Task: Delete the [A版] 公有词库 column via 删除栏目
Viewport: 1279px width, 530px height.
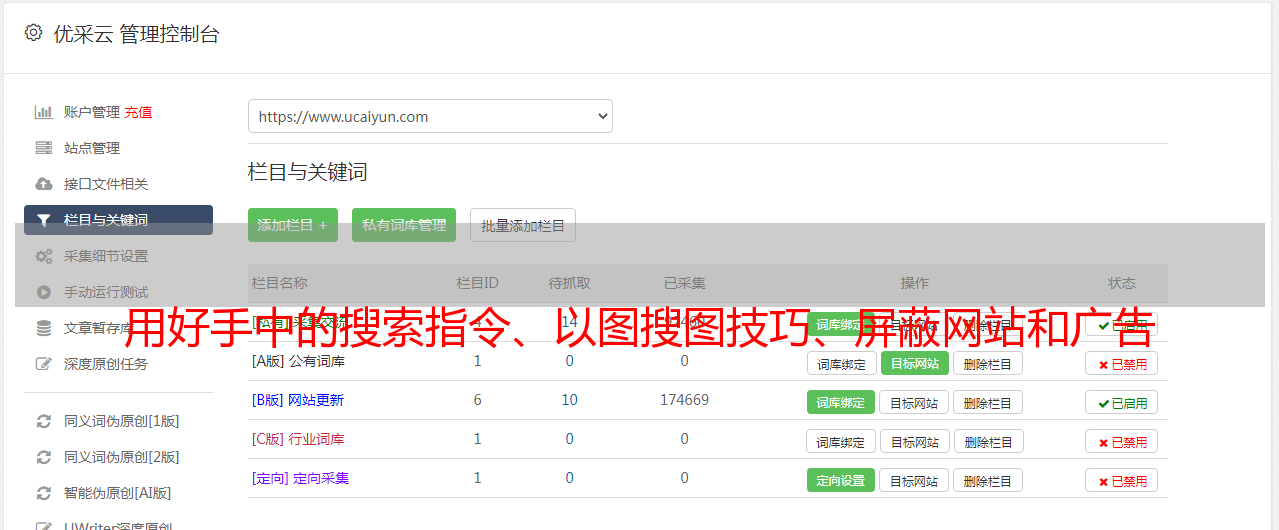Action: pos(988,364)
